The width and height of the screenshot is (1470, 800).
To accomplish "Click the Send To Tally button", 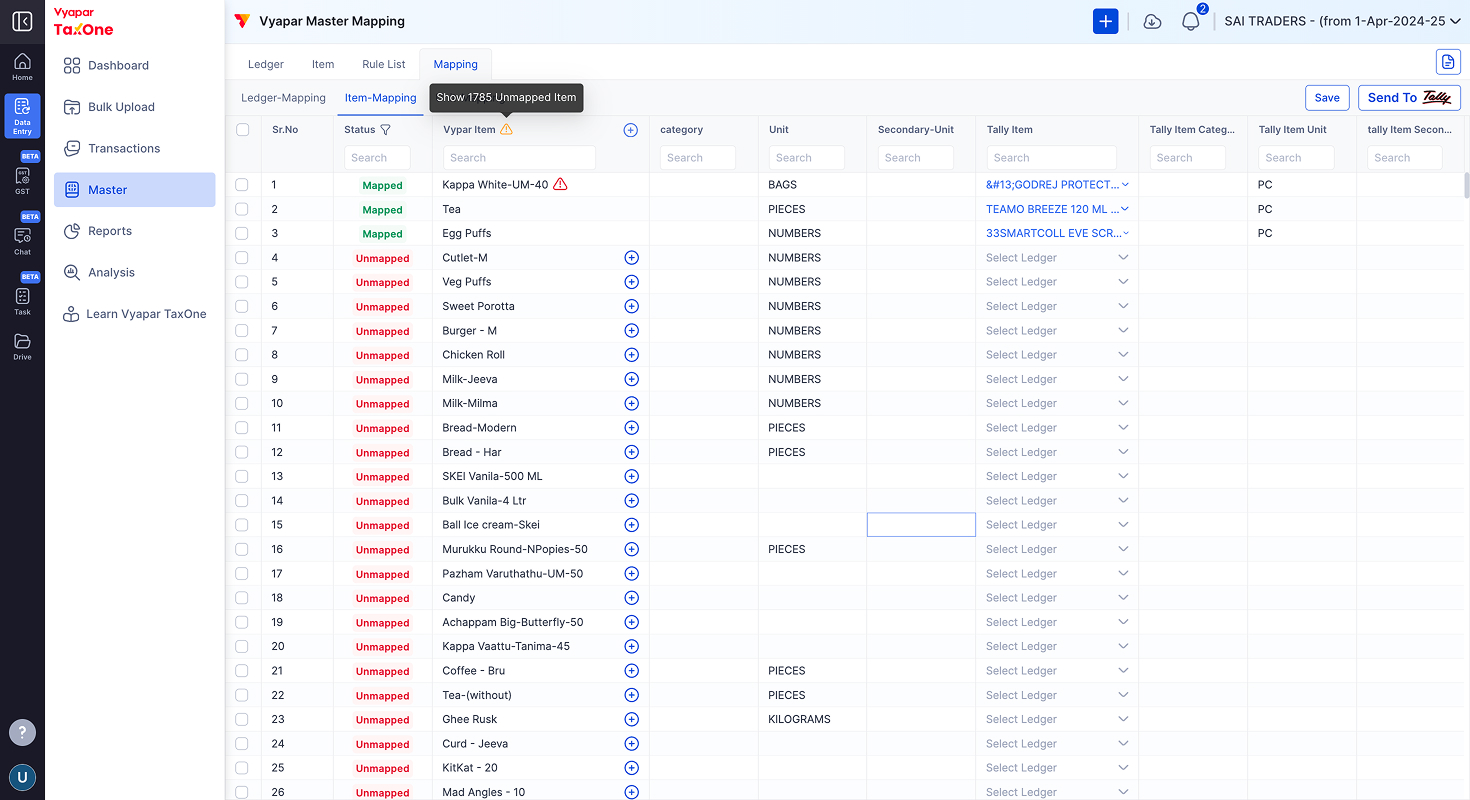I will click(x=1409, y=98).
